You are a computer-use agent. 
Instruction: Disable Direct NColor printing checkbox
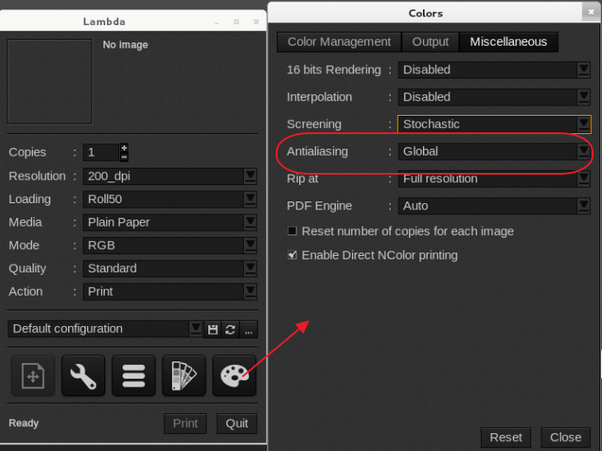coord(293,255)
